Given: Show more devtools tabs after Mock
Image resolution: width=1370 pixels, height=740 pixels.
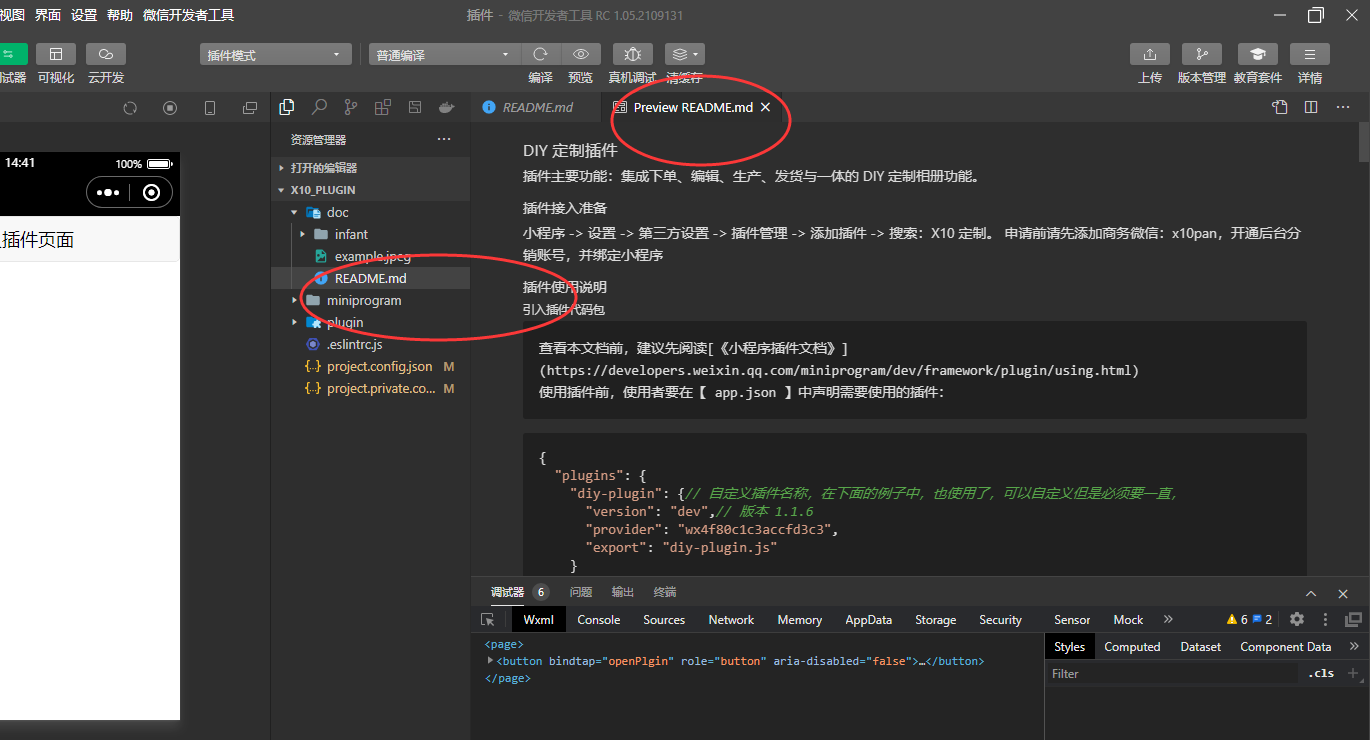Looking at the screenshot, I should (x=1168, y=620).
